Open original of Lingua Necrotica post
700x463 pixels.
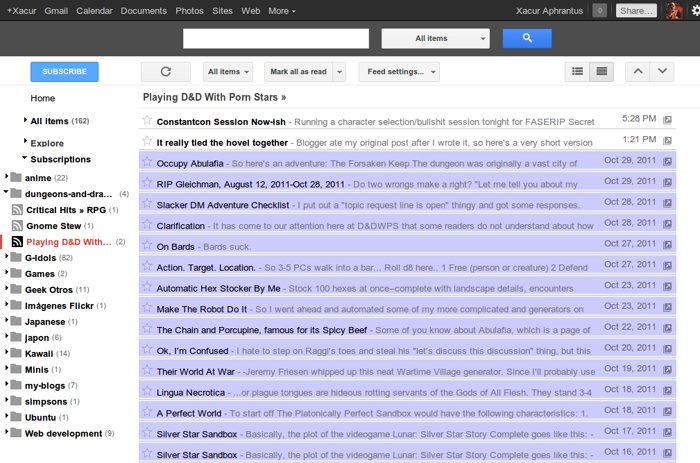coord(667,390)
